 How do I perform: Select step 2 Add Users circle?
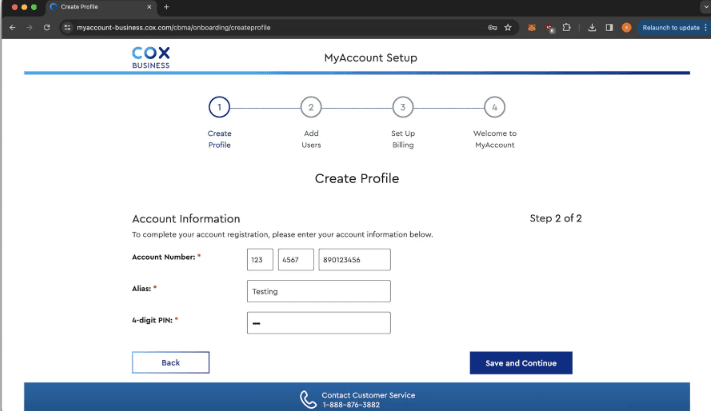tap(311, 107)
